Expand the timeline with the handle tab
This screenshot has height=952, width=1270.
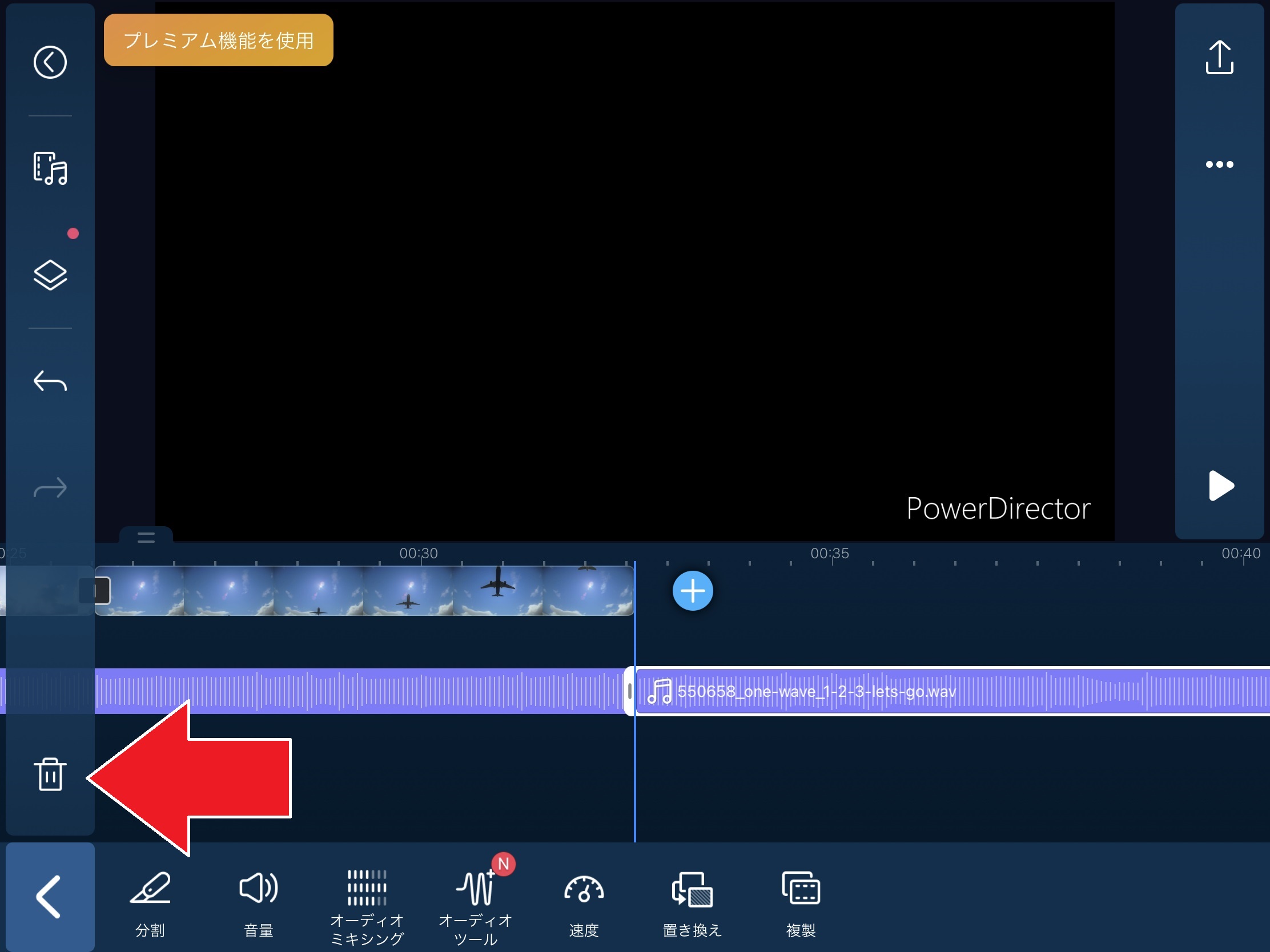tap(146, 537)
